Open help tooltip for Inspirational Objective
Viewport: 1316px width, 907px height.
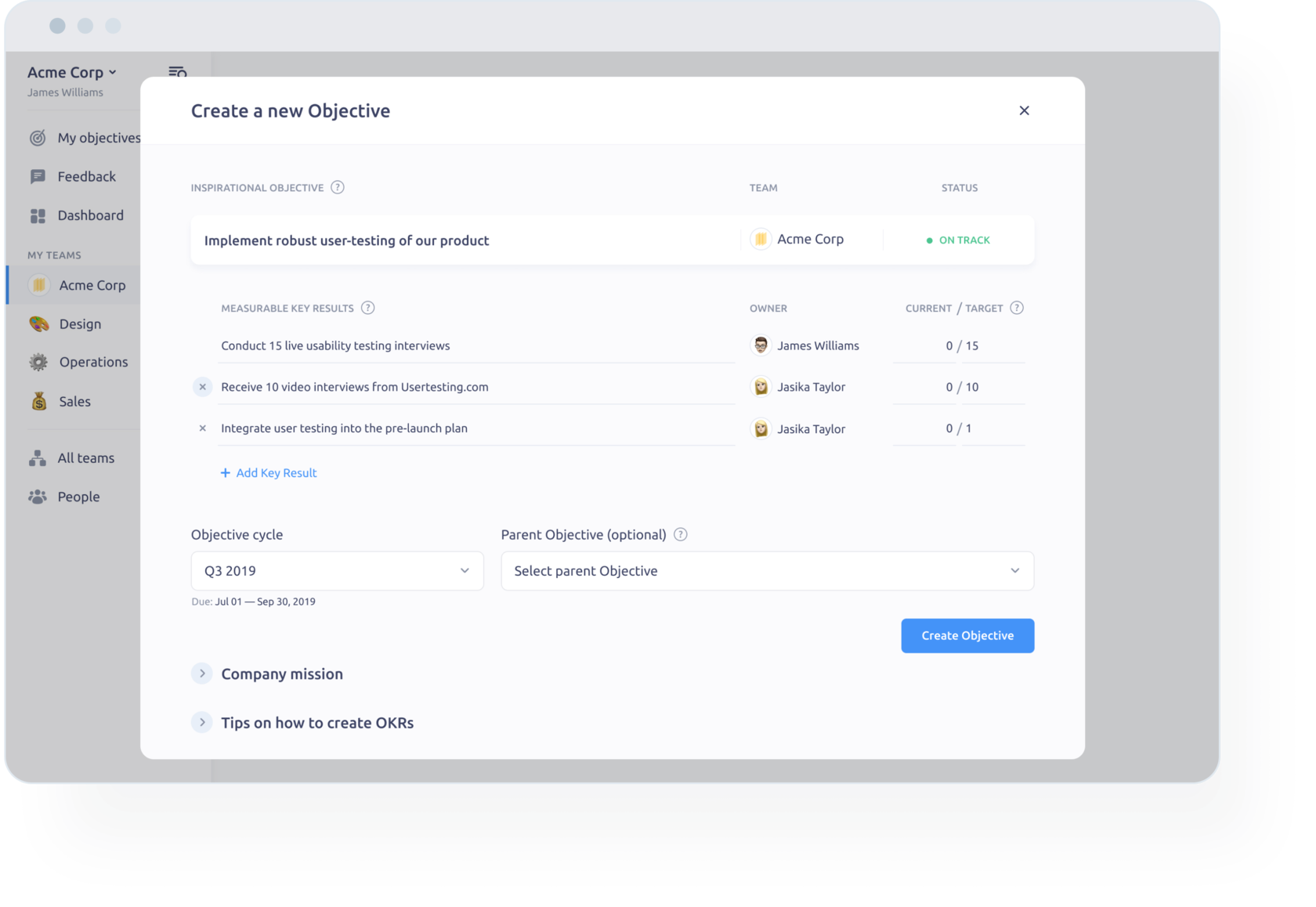[338, 187]
